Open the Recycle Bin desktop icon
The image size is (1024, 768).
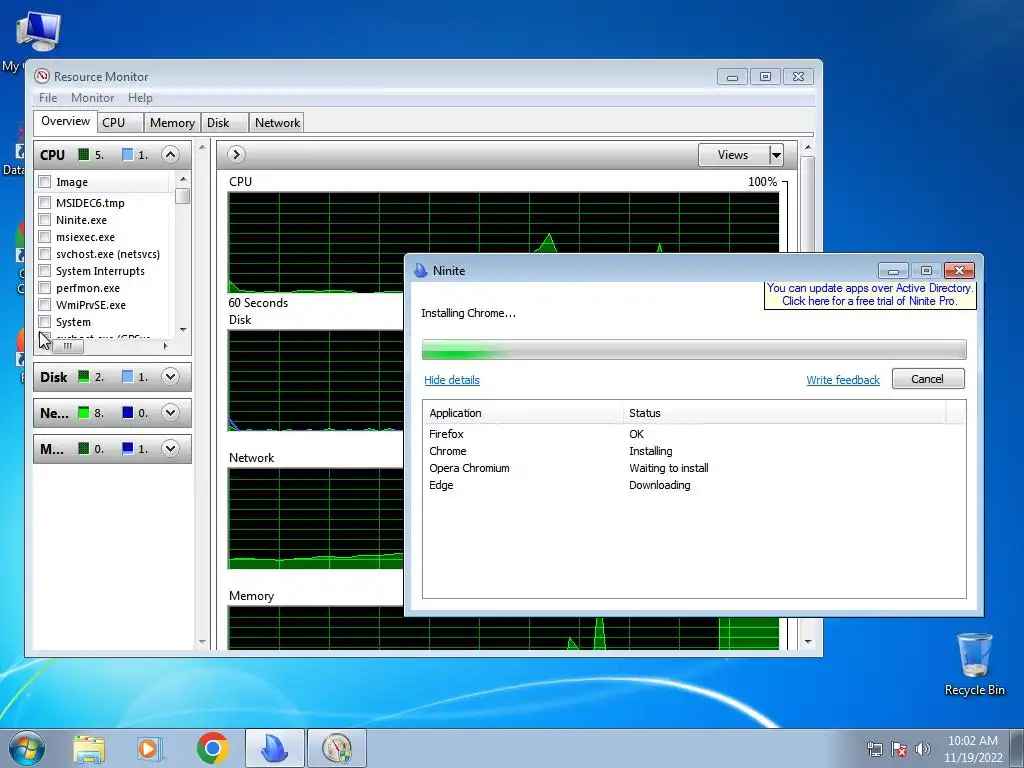click(x=974, y=664)
